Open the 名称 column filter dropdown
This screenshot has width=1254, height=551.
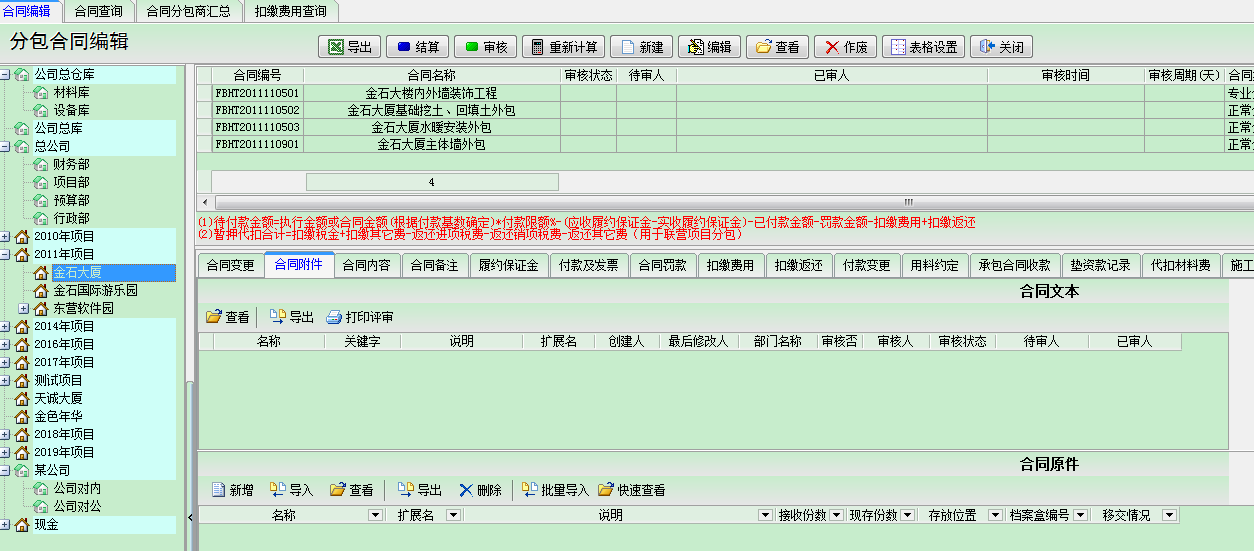[375, 515]
